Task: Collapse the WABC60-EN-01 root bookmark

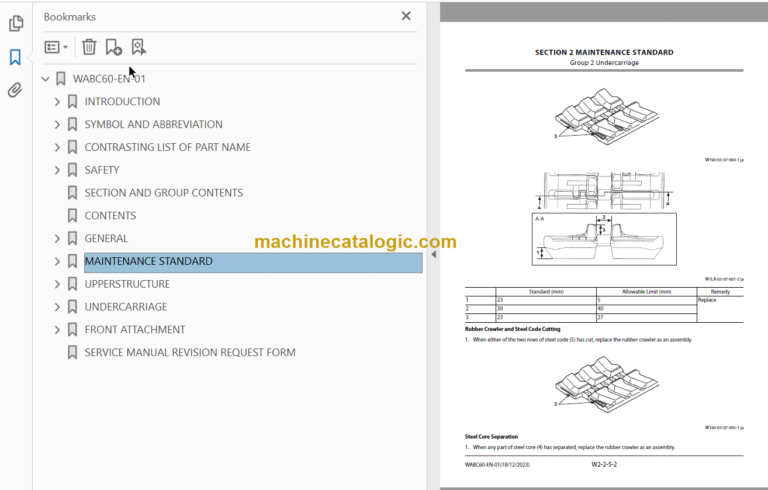Action: (46, 79)
